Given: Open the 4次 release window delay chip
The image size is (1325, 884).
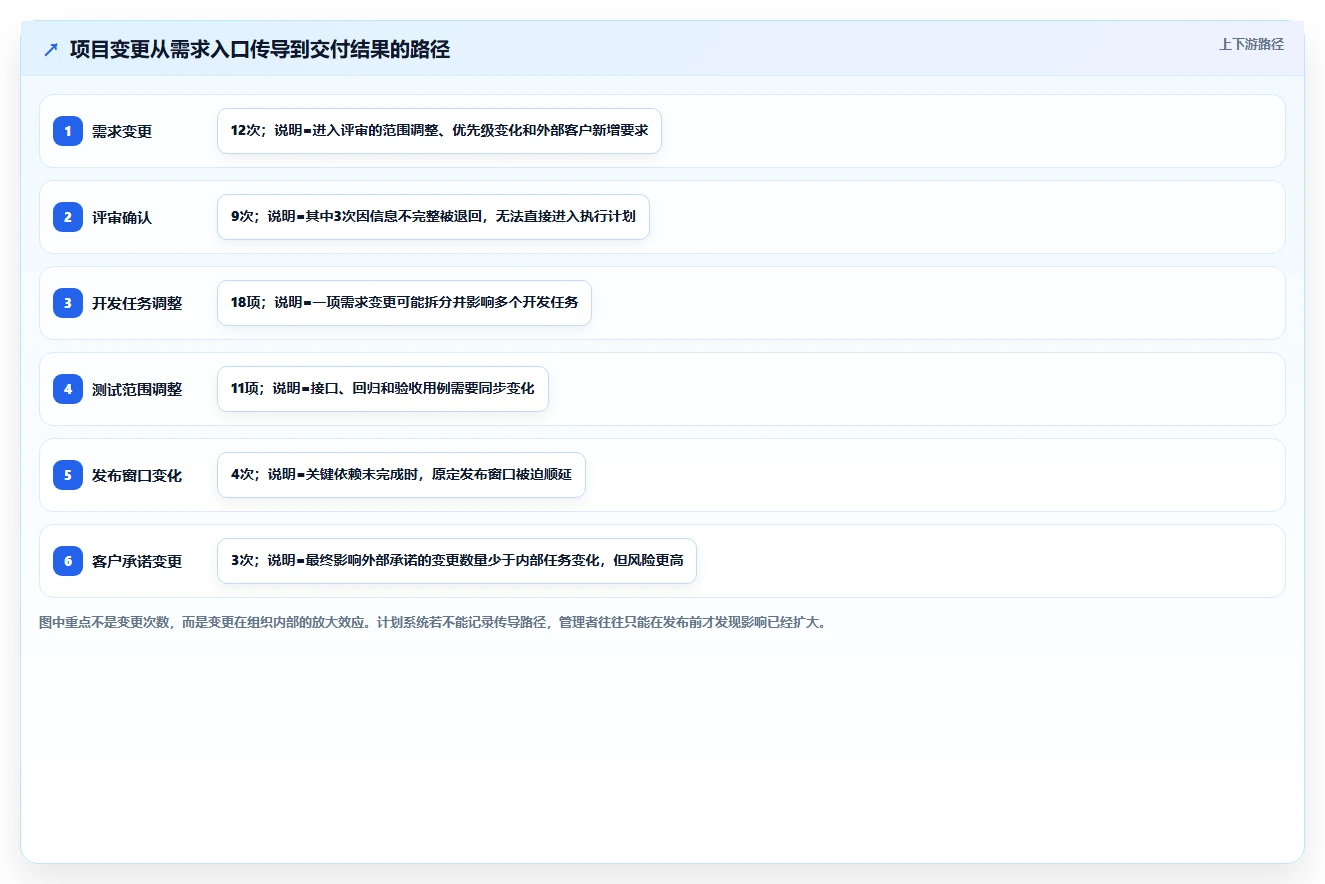Looking at the screenshot, I should point(401,475).
